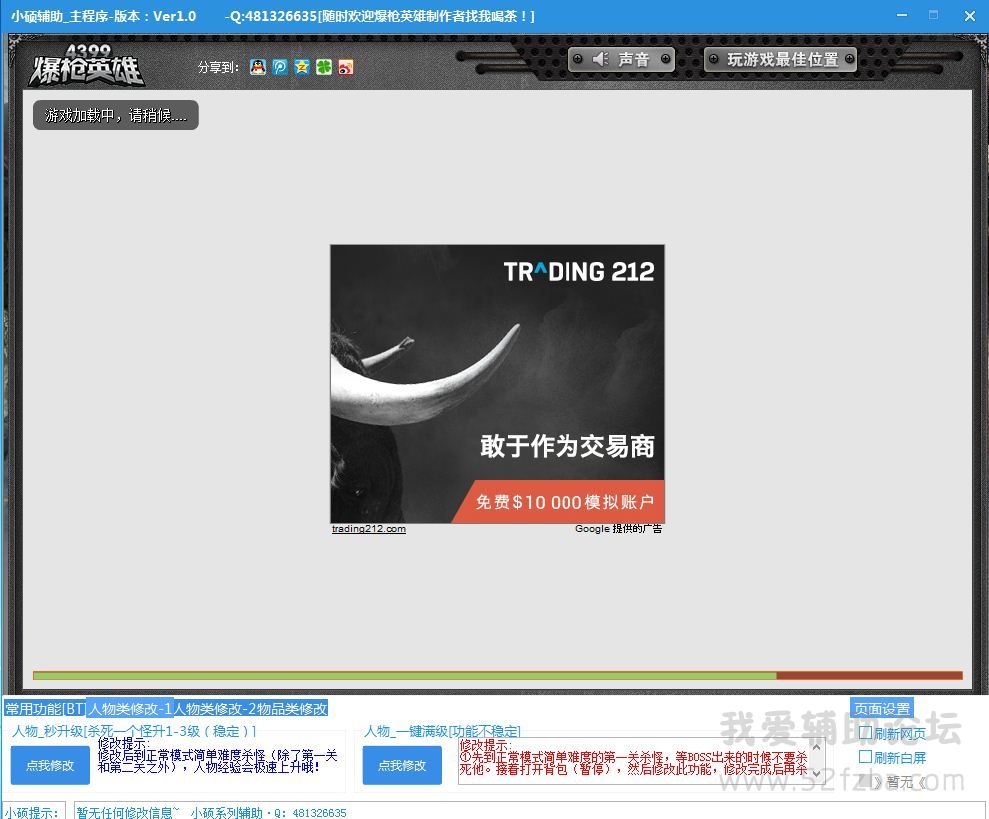Click the Tencent Weibo share icon
Viewport: 989px width, 819px height.
click(280, 67)
